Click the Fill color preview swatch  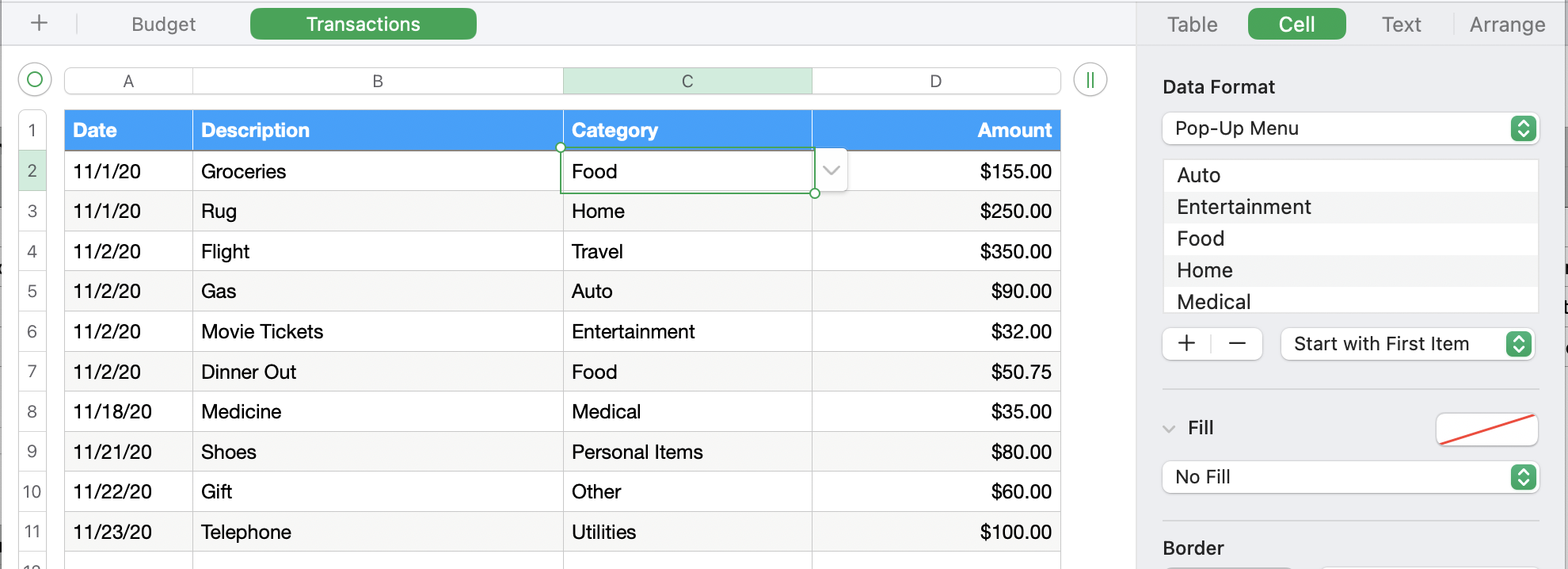click(1486, 429)
